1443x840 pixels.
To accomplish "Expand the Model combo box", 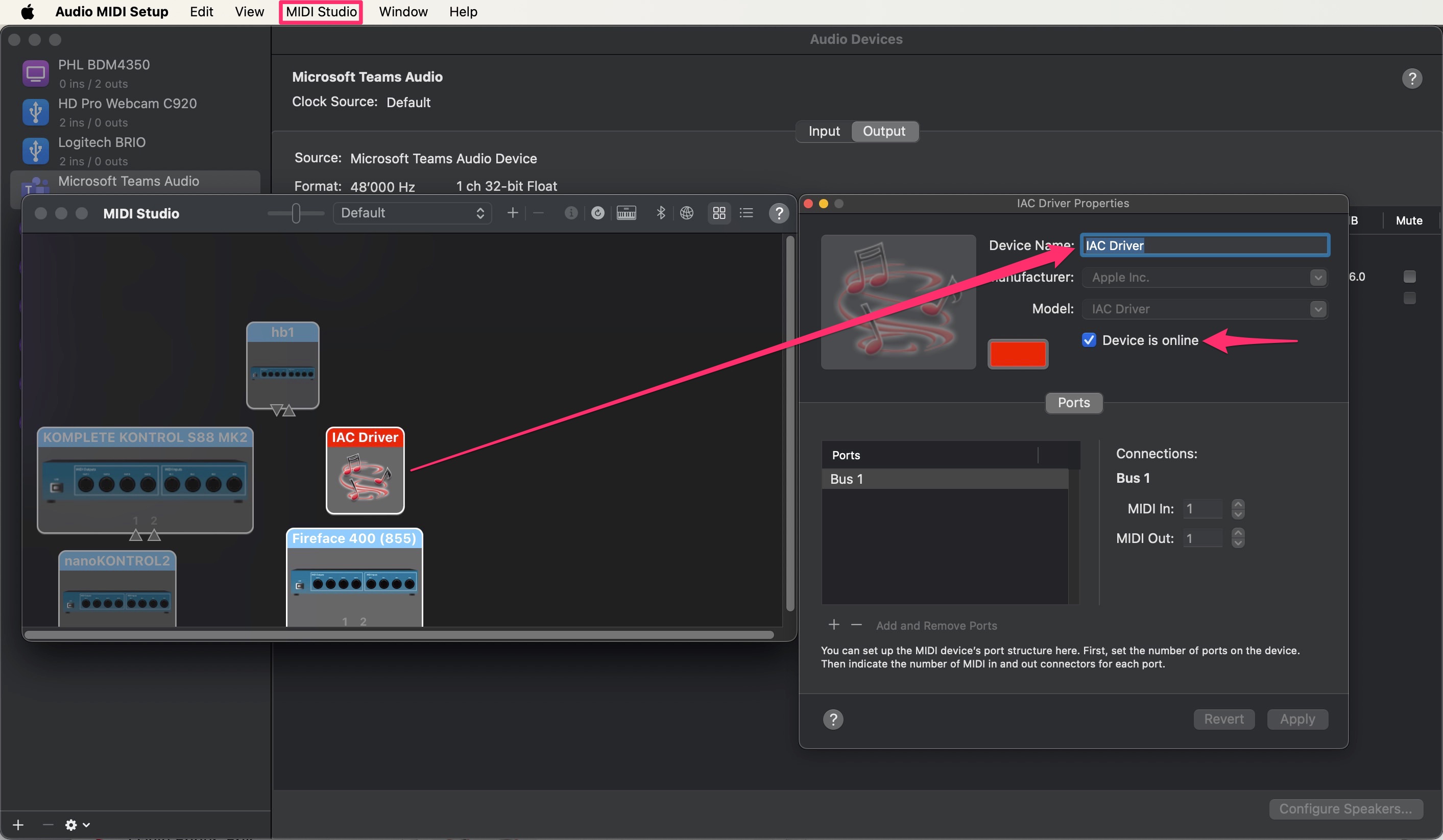I will pyautogui.click(x=1317, y=309).
